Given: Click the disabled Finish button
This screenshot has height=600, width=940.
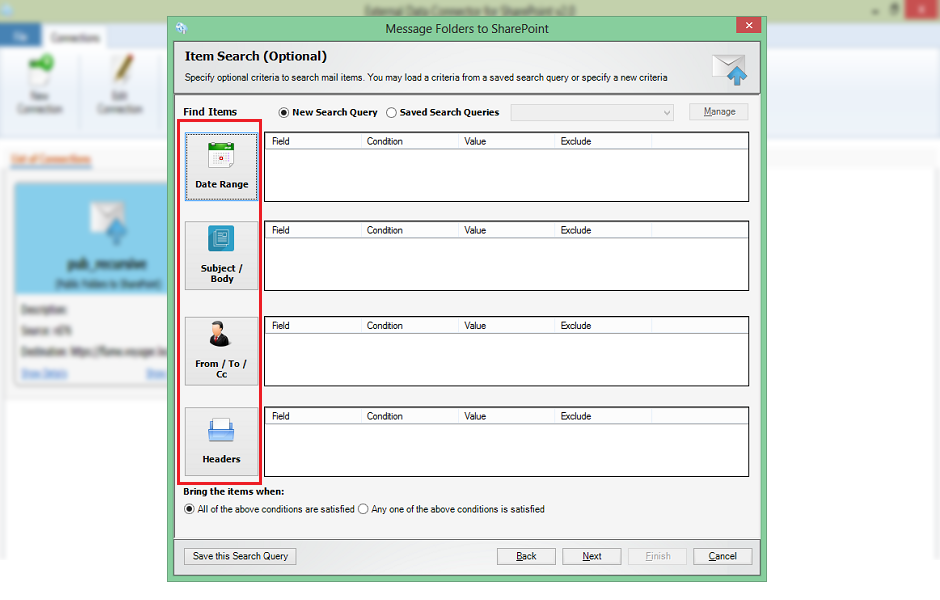Looking at the screenshot, I should (x=658, y=556).
